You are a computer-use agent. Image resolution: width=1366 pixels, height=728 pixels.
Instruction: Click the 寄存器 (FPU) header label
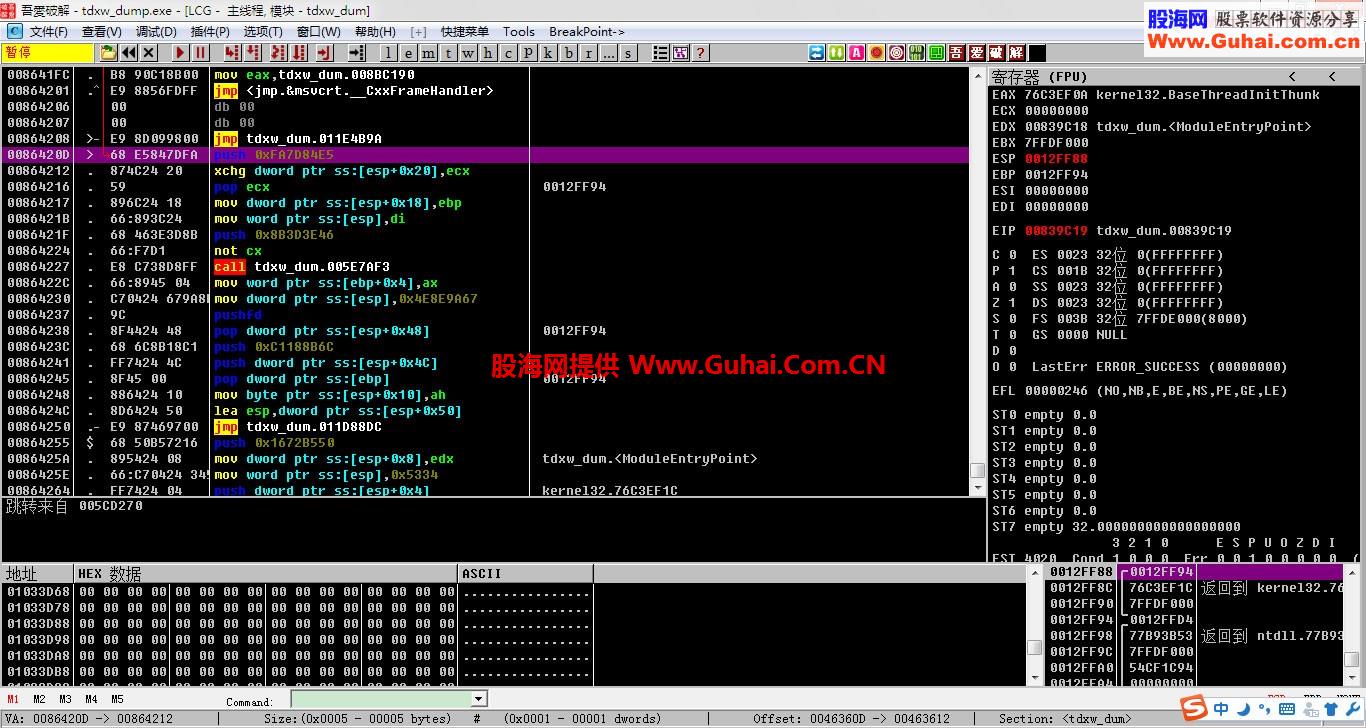pos(1039,77)
